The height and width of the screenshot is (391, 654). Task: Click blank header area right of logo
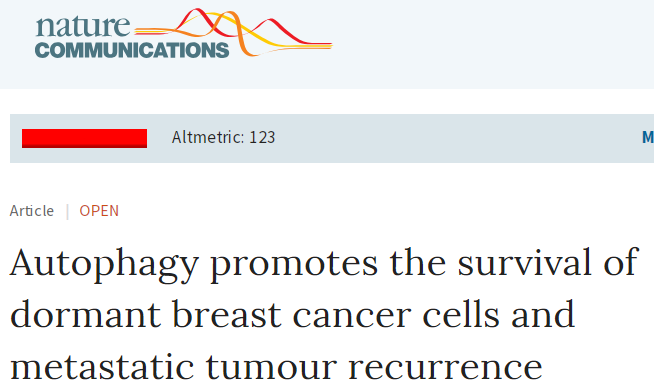492,42
